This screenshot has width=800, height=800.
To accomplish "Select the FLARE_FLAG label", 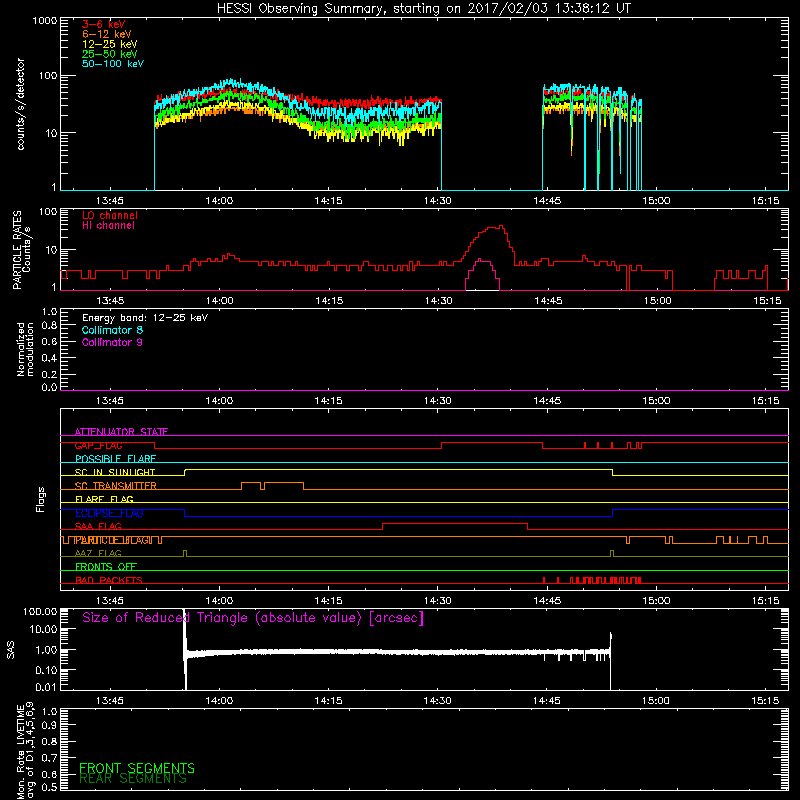I will pyautogui.click(x=104, y=499).
